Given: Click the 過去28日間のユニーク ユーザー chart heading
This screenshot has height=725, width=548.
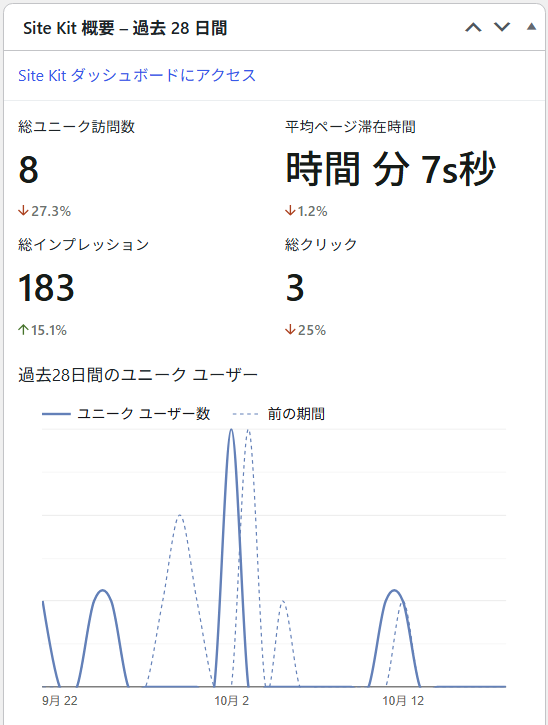Looking at the screenshot, I should pos(138,375).
